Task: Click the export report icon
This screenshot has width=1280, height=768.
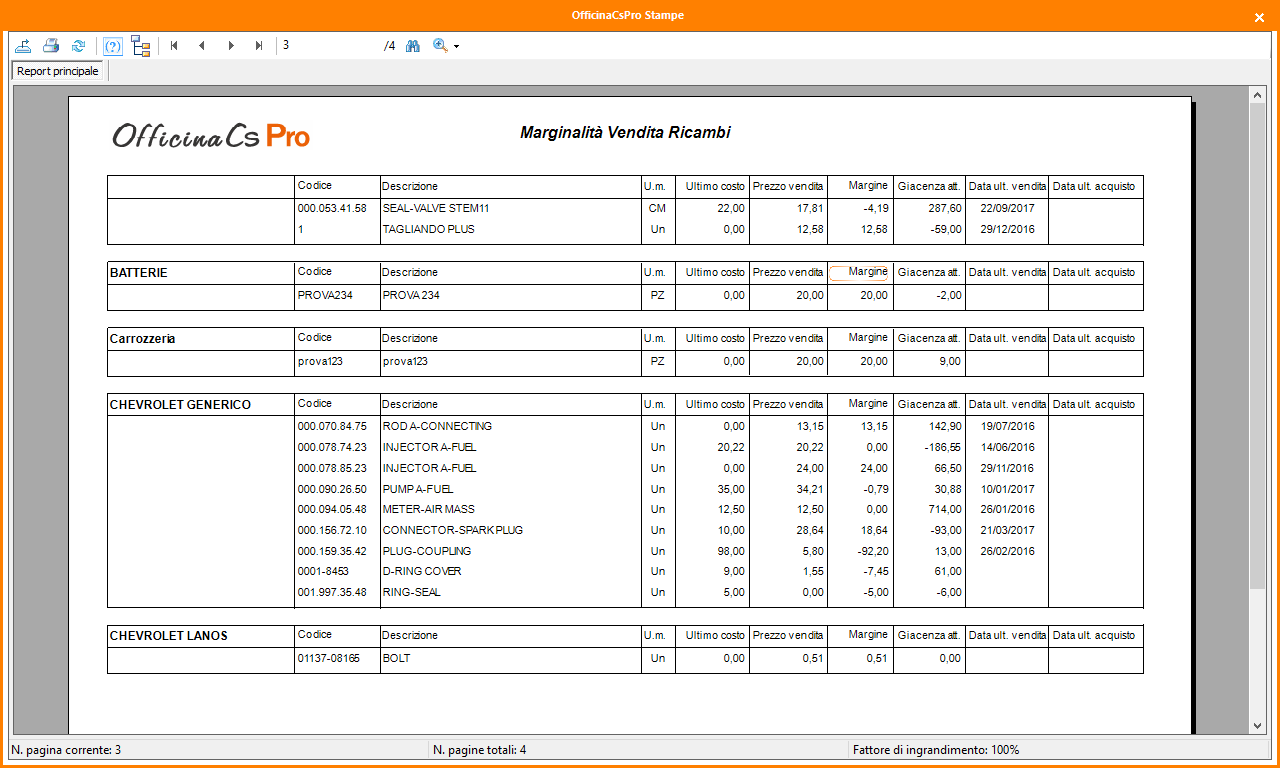Action: [24, 46]
